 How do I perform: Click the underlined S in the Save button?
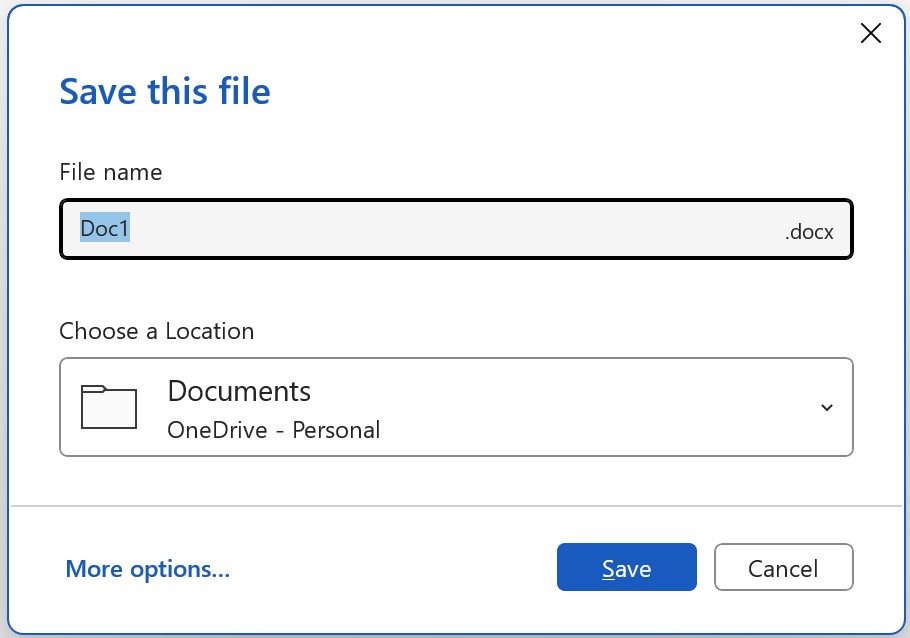click(607, 569)
